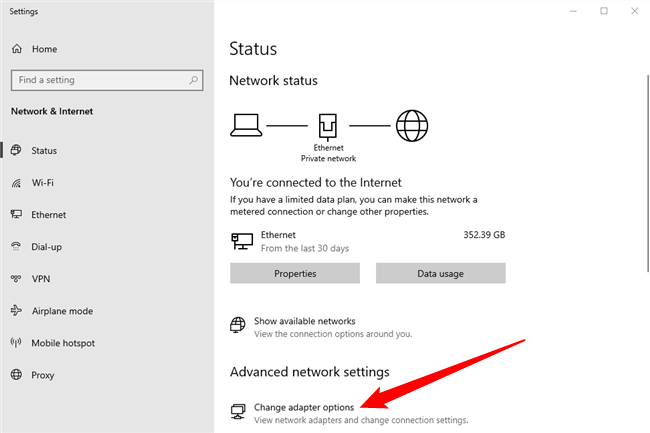Open the Wi-Fi settings page
This screenshot has height=433, width=650.
pyautogui.click(x=43, y=183)
